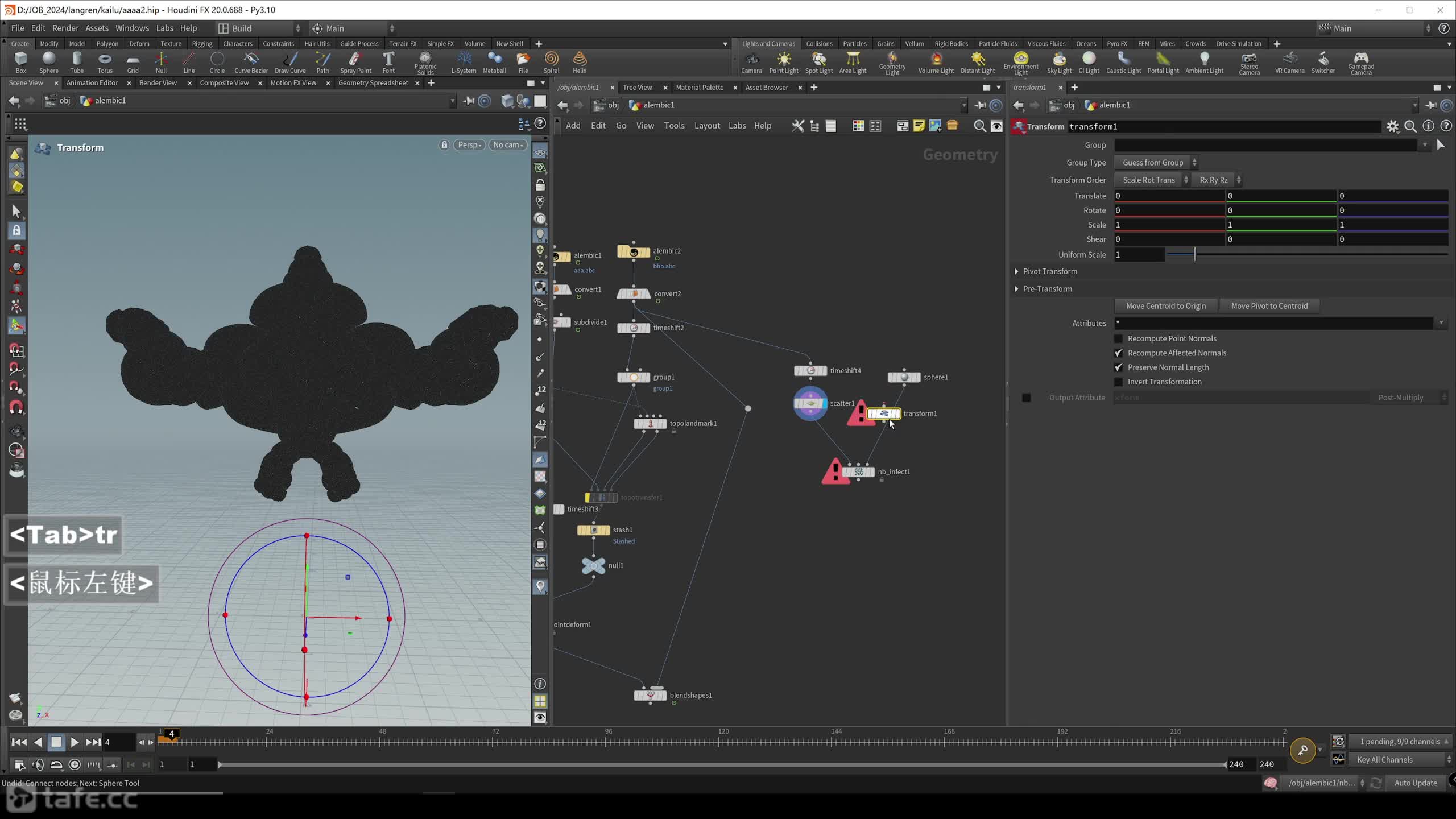
Task: Click the Switcher shelf tool
Action: pyautogui.click(x=1323, y=63)
